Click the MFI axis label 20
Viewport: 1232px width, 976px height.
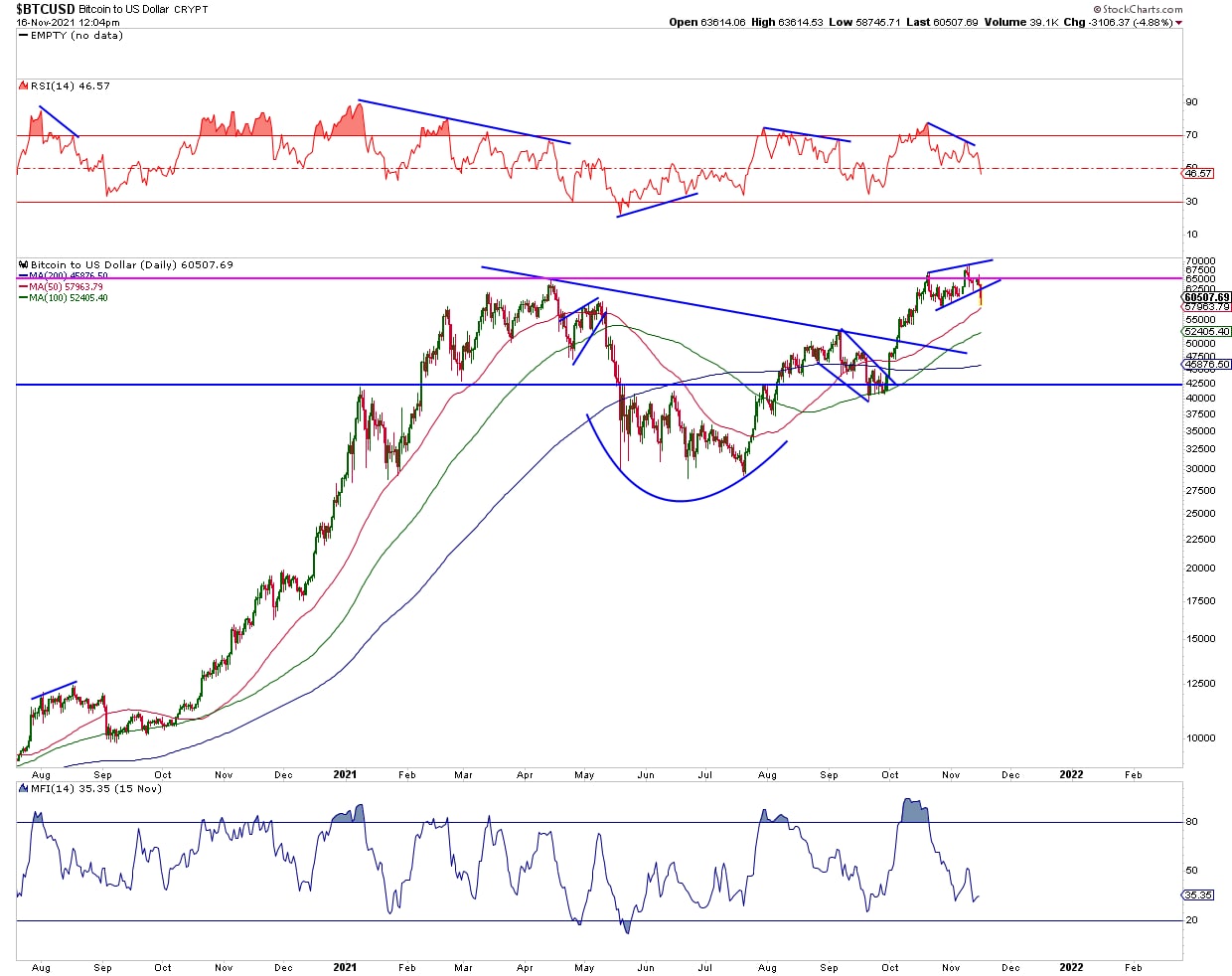[x=1191, y=920]
